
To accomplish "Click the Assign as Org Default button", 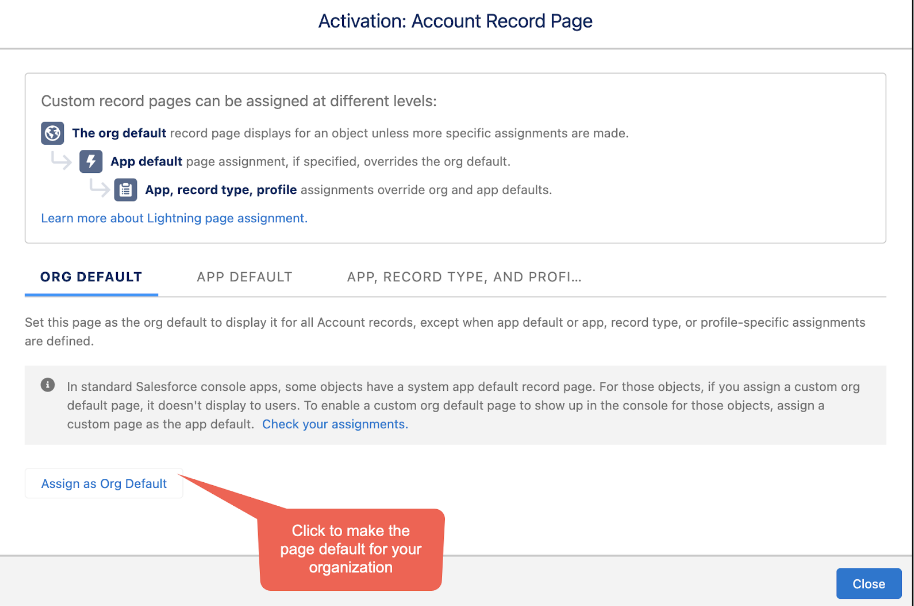I will (104, 484).
